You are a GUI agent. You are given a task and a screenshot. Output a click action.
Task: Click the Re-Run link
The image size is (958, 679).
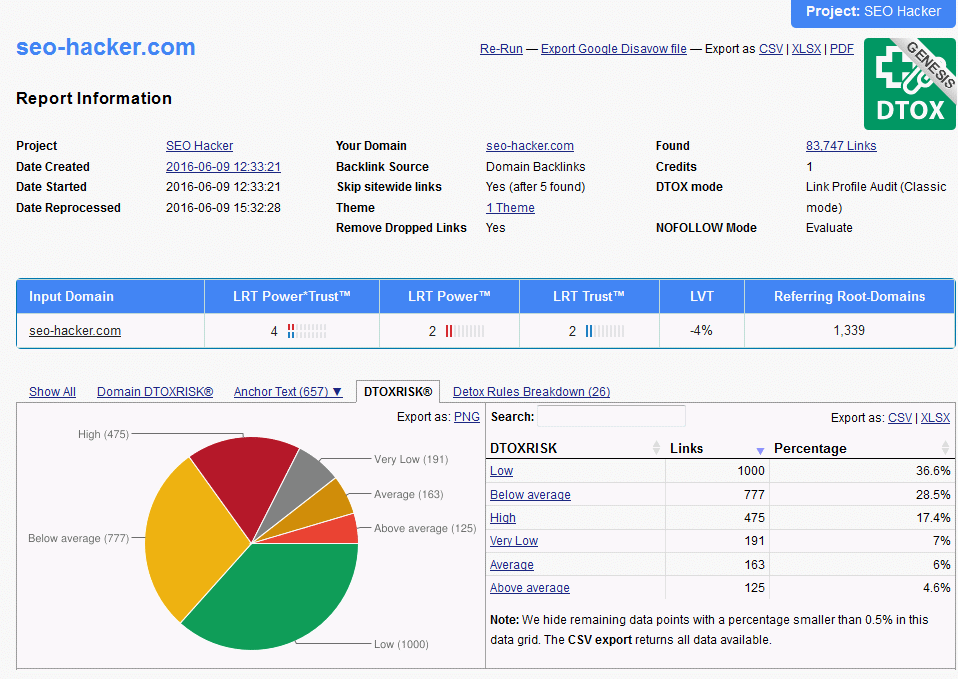coord(501,49)
